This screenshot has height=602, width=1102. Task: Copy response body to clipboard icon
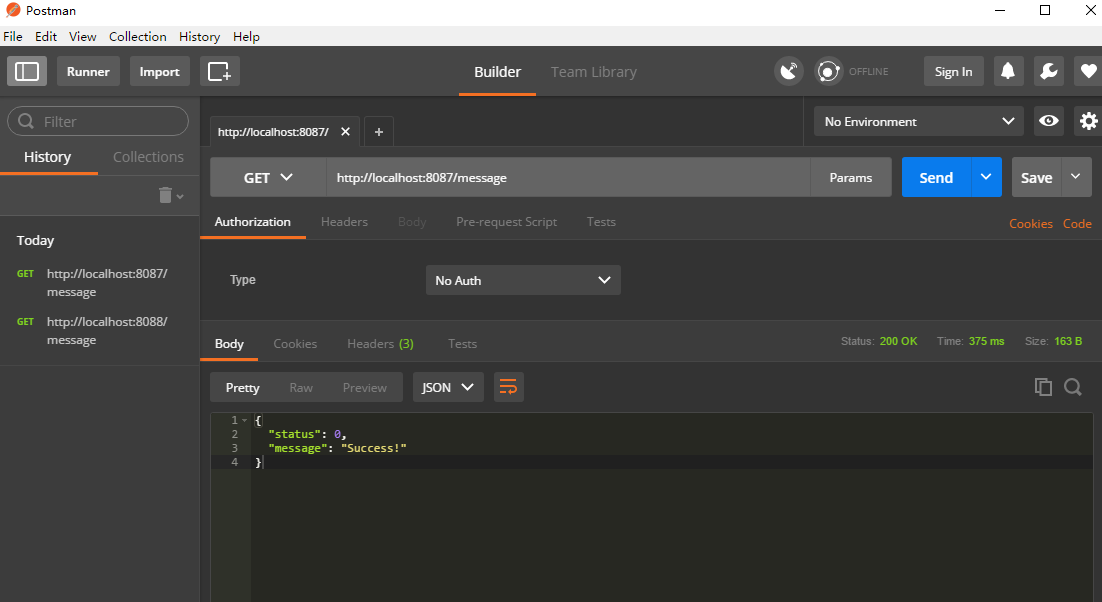(1043, 387)
